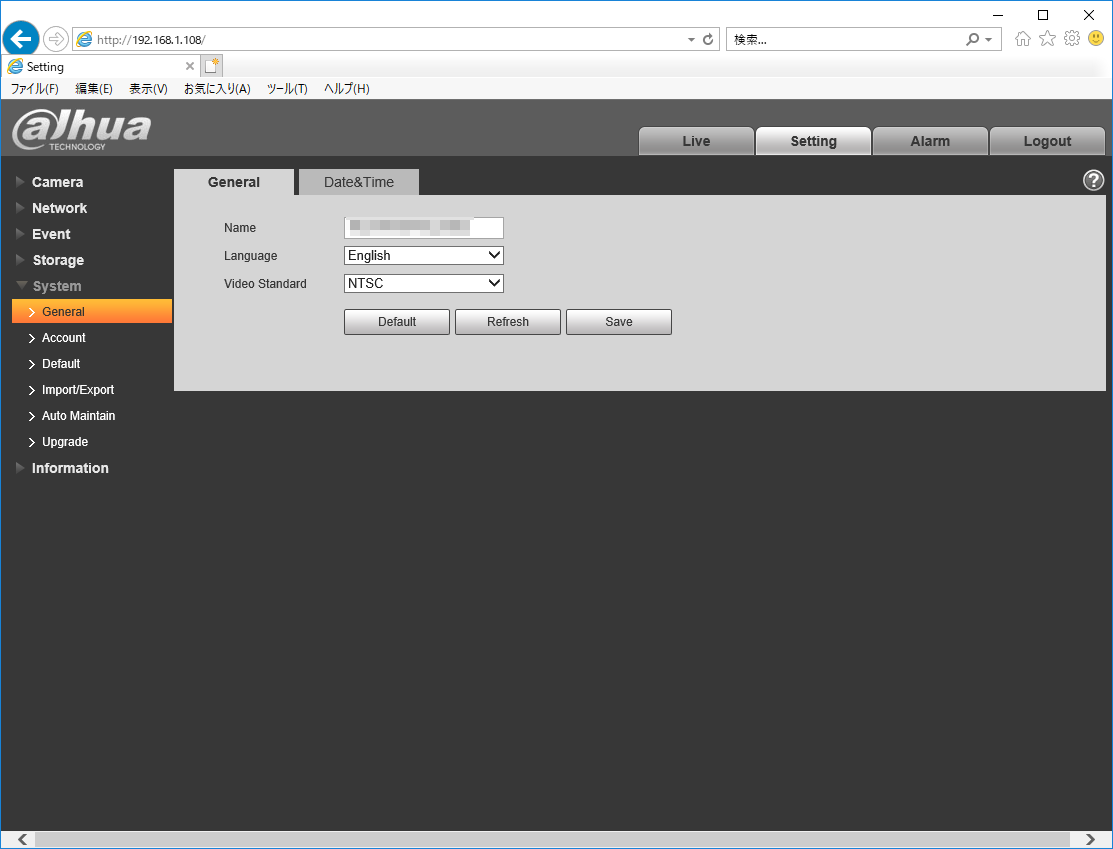
Task: Open the address bar history dropdown arrow
Action: pyautogui.click(x=691, y=40)
